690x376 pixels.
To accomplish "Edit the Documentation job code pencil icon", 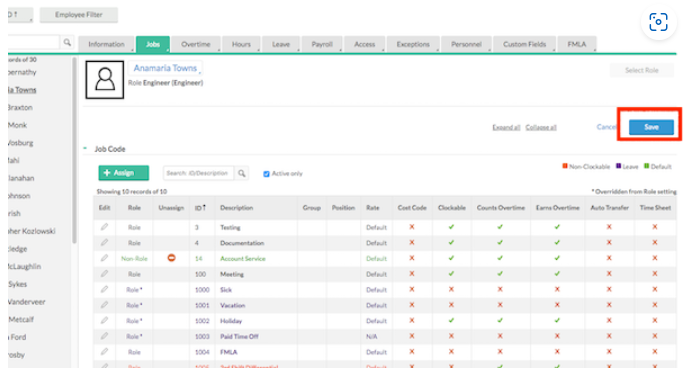I will (104, 242).
